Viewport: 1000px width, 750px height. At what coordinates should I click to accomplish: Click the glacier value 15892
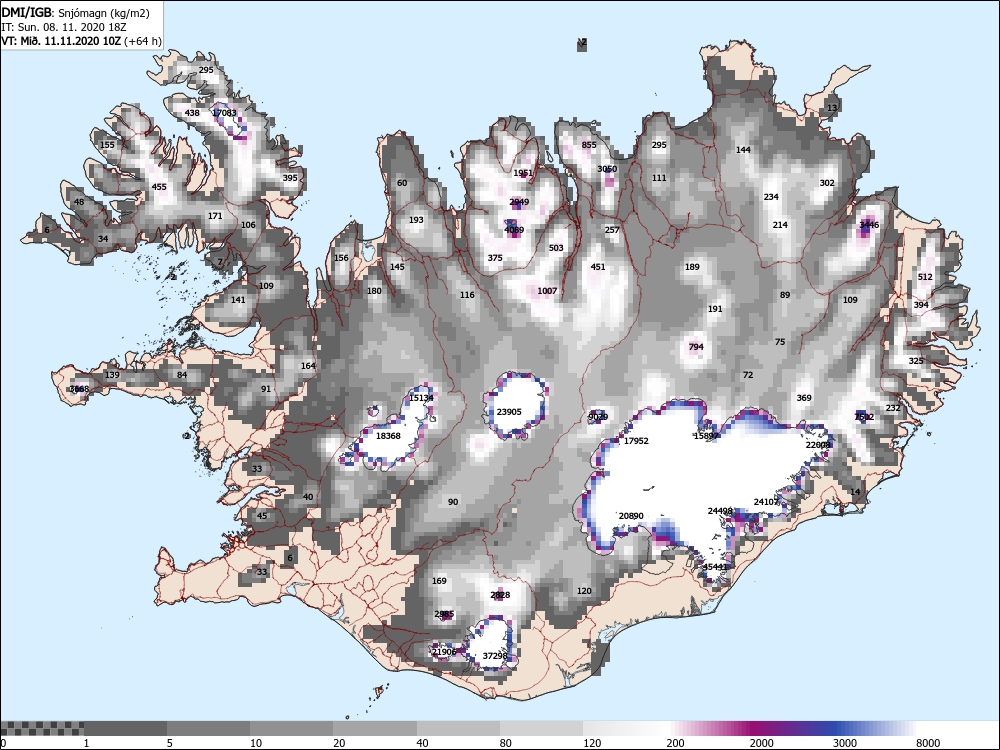click(x=706, y=436)
